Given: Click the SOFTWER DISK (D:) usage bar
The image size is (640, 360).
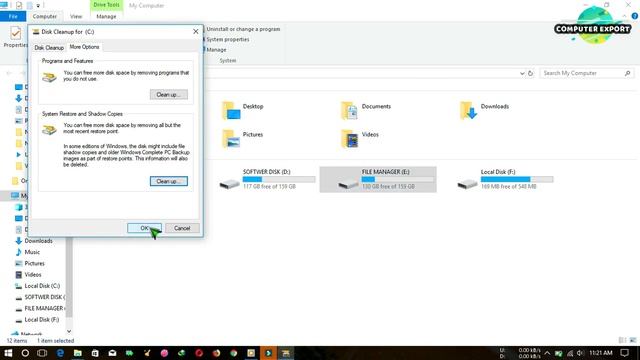Looking at the screenshot, I should [x=279, y=179].
